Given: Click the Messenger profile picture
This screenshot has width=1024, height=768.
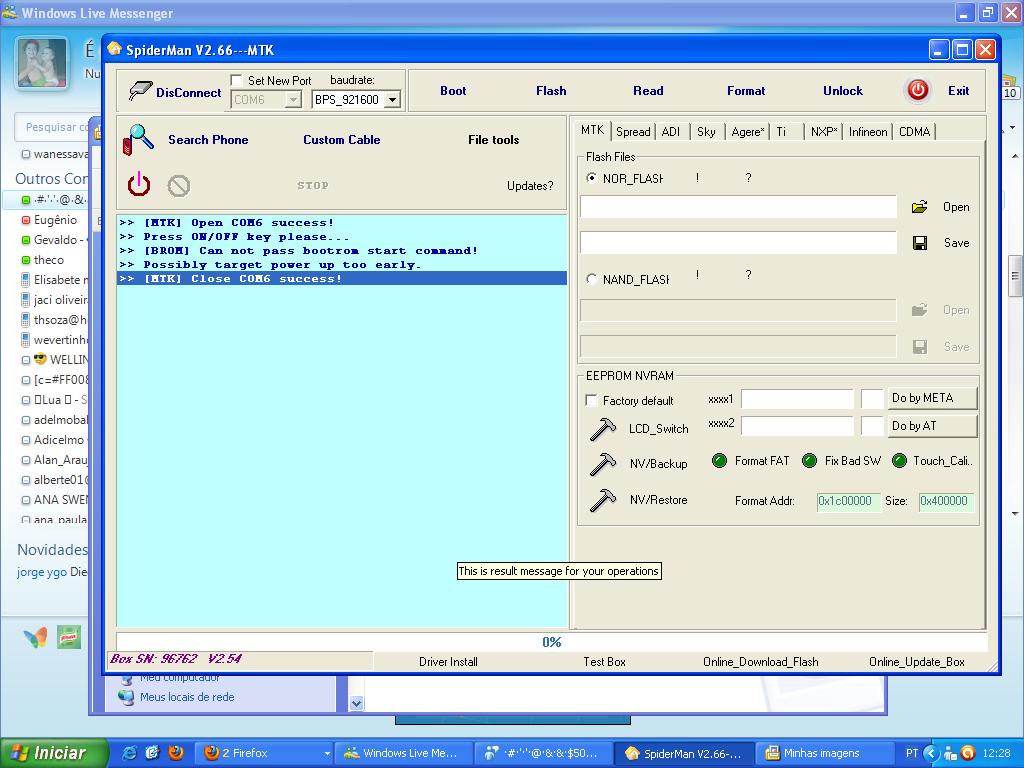Looking at the screenshot, I should [x=42, y=63].
